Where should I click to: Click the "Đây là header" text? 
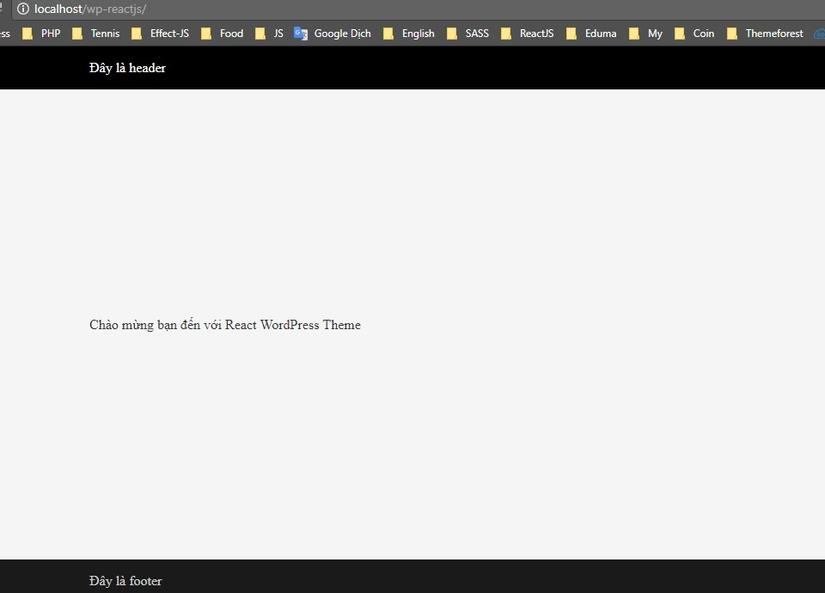pos(127,68)
